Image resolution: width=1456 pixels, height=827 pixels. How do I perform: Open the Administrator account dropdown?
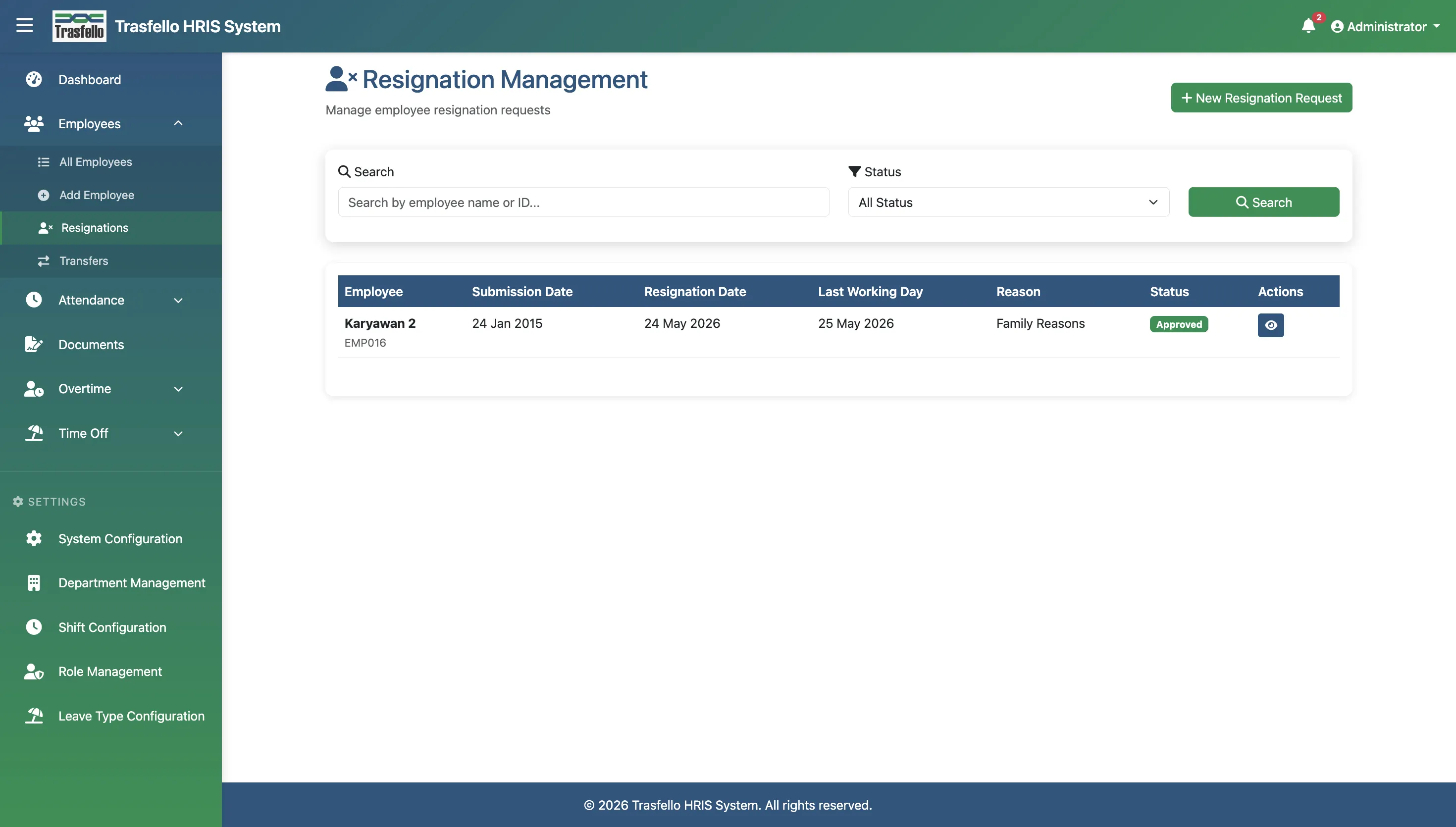(1385, 27)
